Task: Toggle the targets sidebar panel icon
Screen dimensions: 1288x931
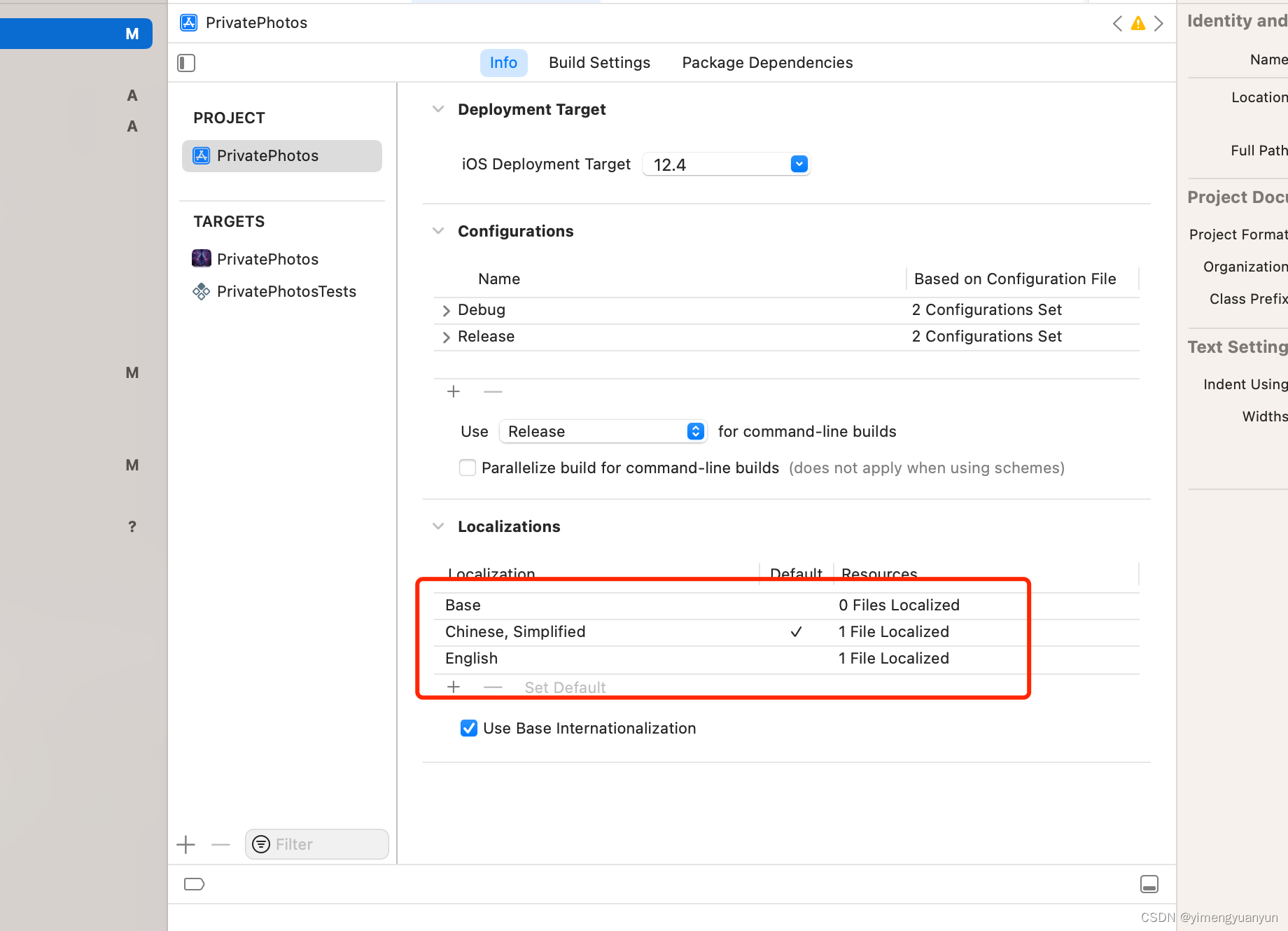Action: coord(186,63)
